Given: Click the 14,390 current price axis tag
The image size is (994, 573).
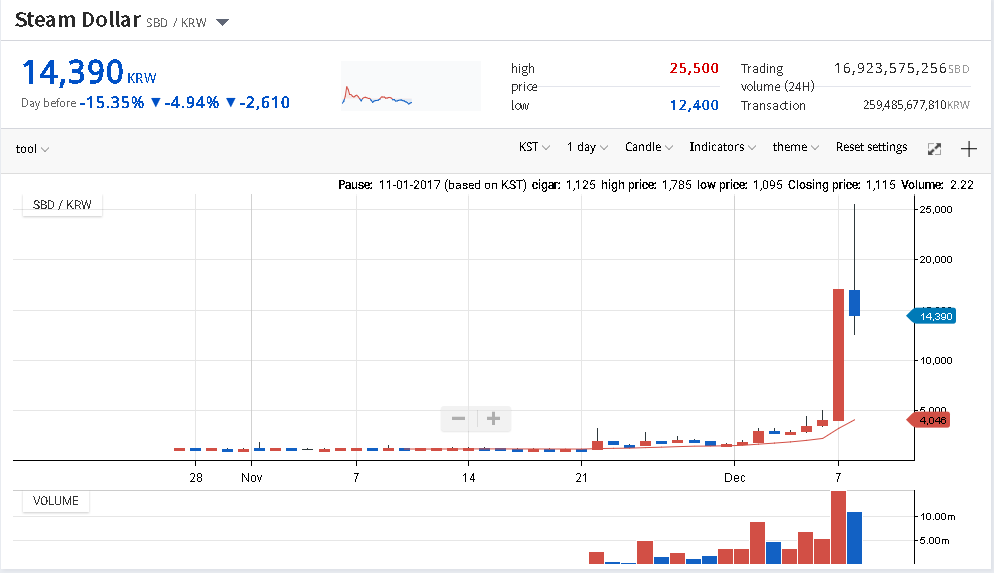Looking at the screenshot, I should (931, 316).
